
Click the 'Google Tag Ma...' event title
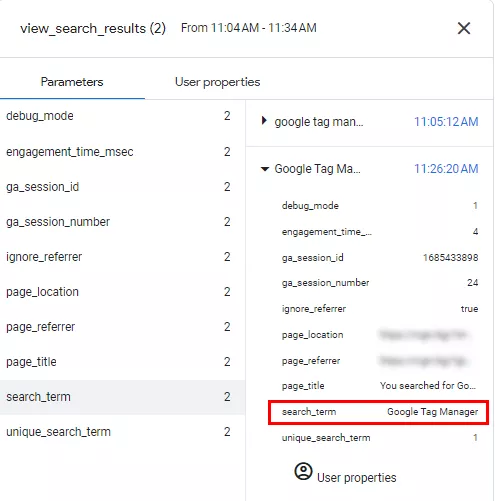[317, 169]
